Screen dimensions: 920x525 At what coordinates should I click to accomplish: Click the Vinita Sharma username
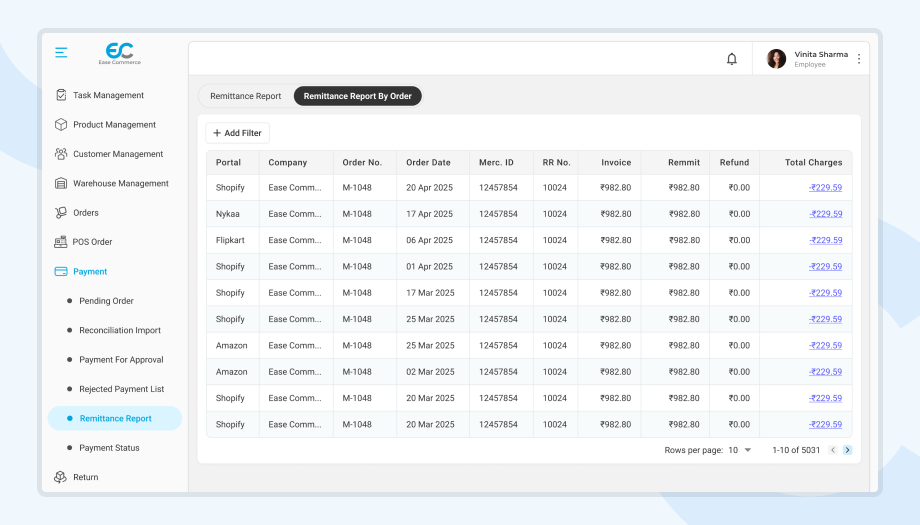[821, 54]
